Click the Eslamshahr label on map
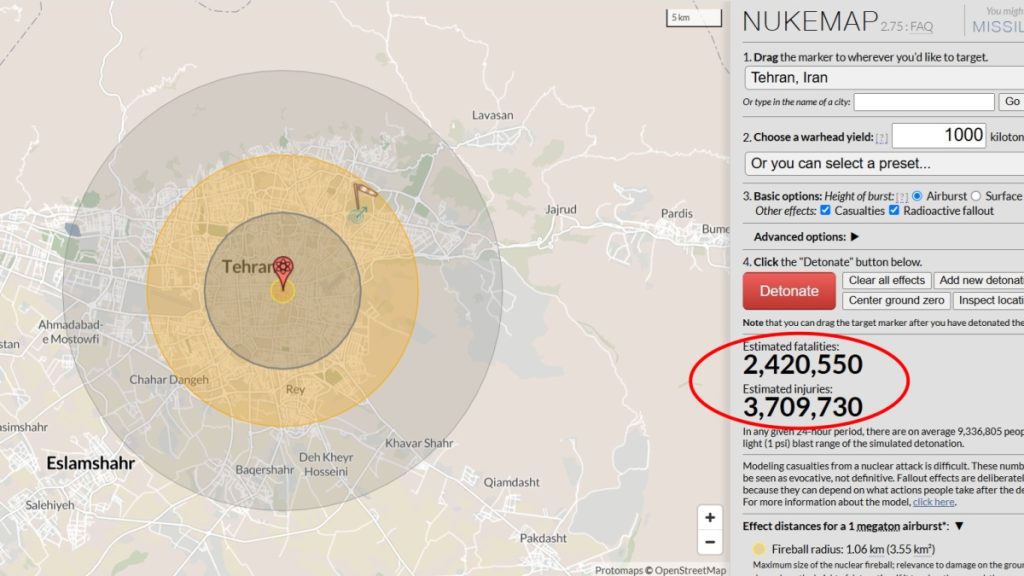Screen dimensions: 1024x576 pos(91,464)
